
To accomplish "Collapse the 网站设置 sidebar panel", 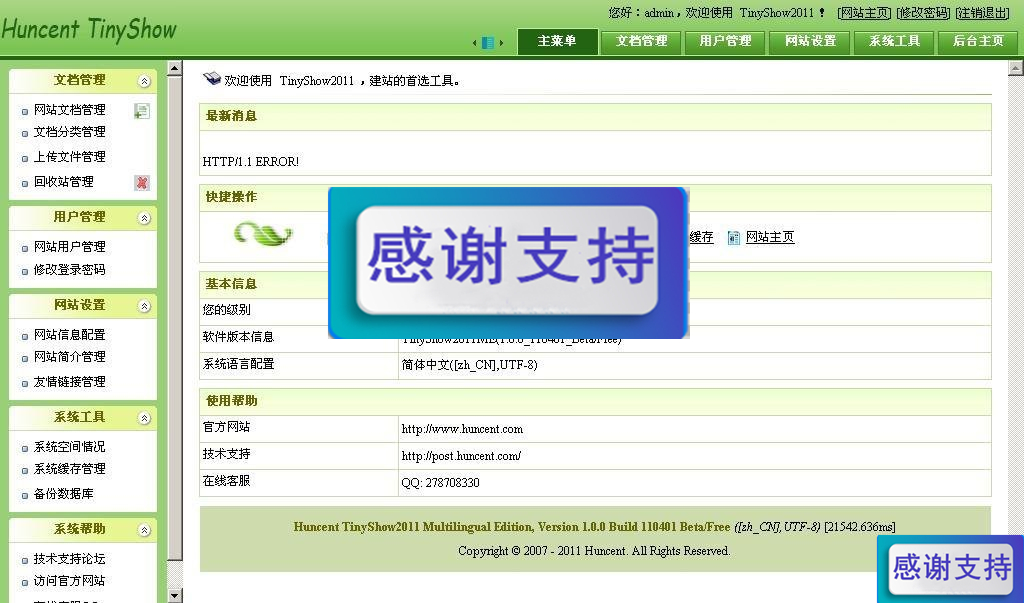I will coord(144,306).
